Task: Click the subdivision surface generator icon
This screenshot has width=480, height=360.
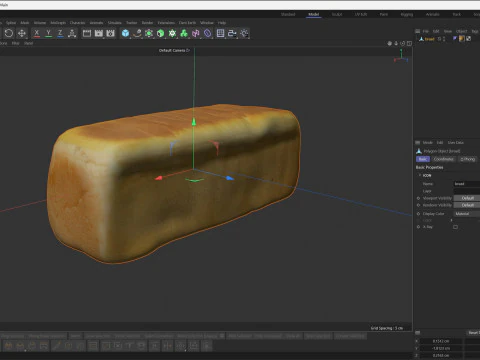Action: (x=149, y=33)
